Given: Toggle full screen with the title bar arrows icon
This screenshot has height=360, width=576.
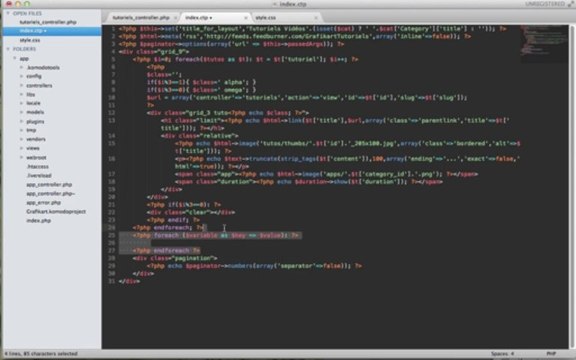Looking at the screenshot, I should [x=570, y=4].
